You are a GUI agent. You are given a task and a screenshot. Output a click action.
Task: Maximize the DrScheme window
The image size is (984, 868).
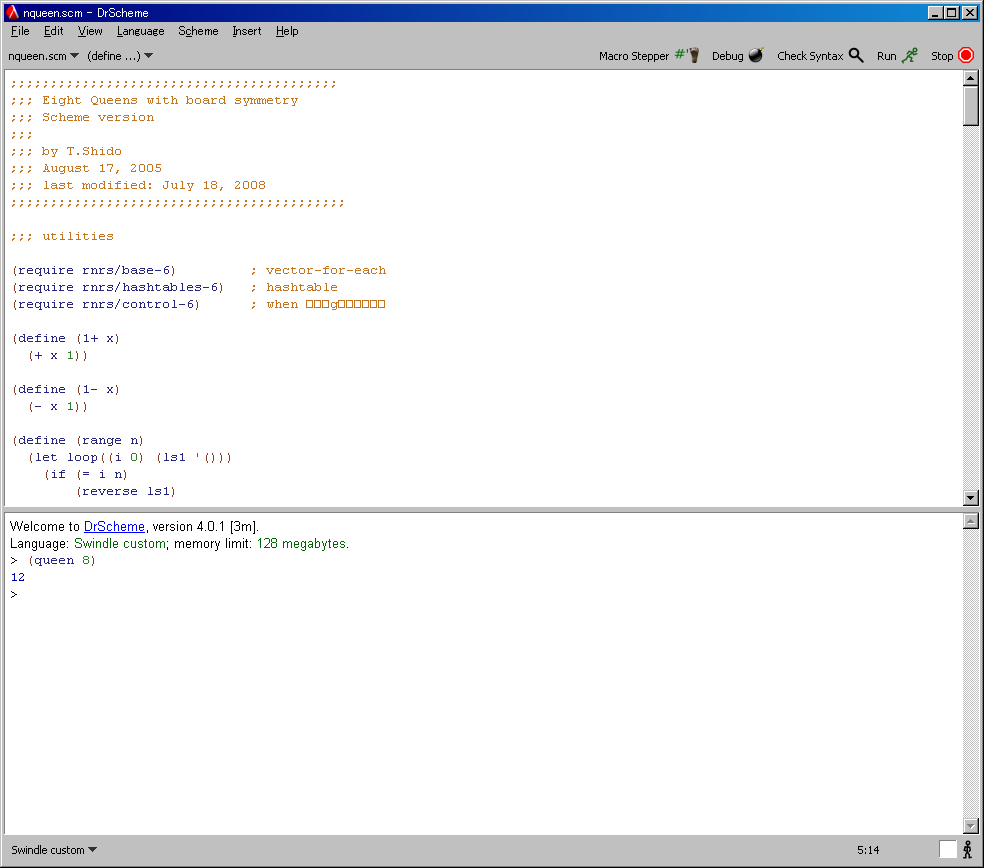pyautogui.click(x=951, y=13)
